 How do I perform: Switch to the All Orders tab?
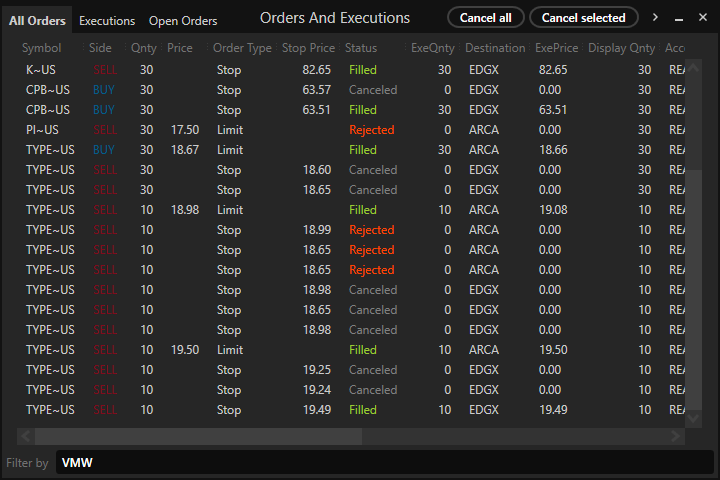[37, 21]
